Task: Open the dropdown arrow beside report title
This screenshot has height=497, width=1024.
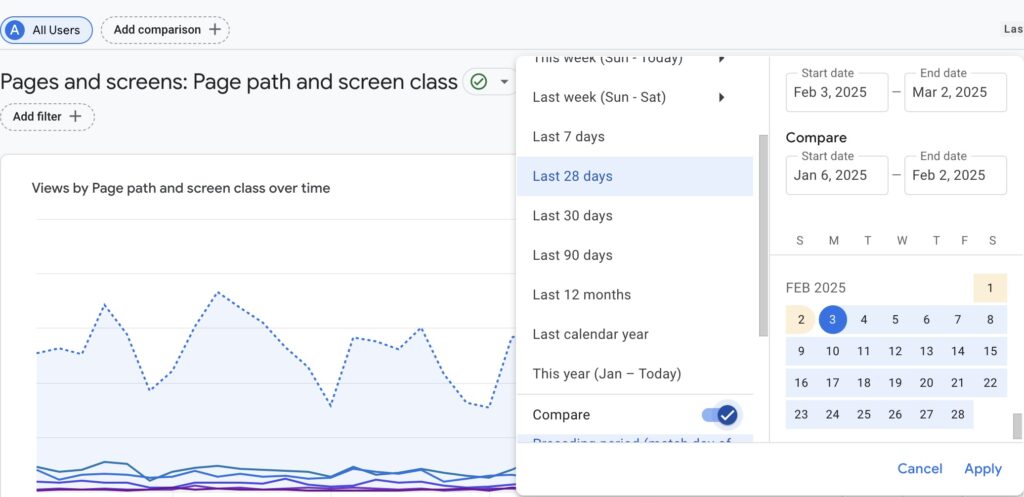Action: [504, 82]
